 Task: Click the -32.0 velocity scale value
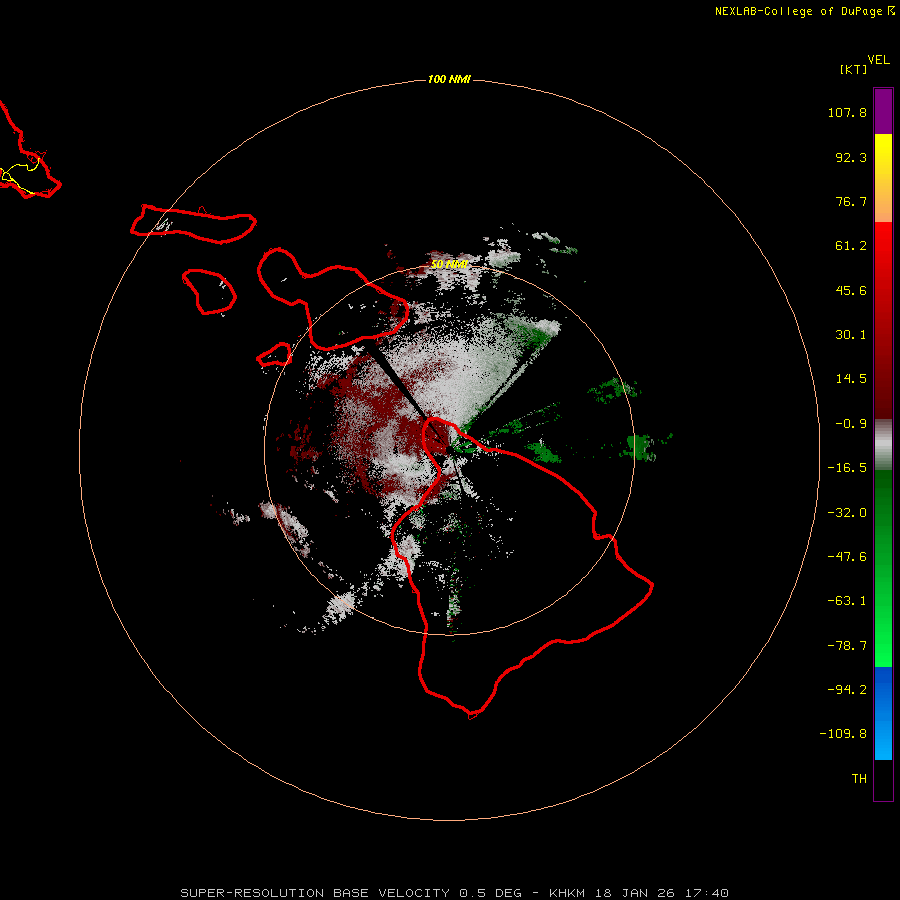point(847,513)
